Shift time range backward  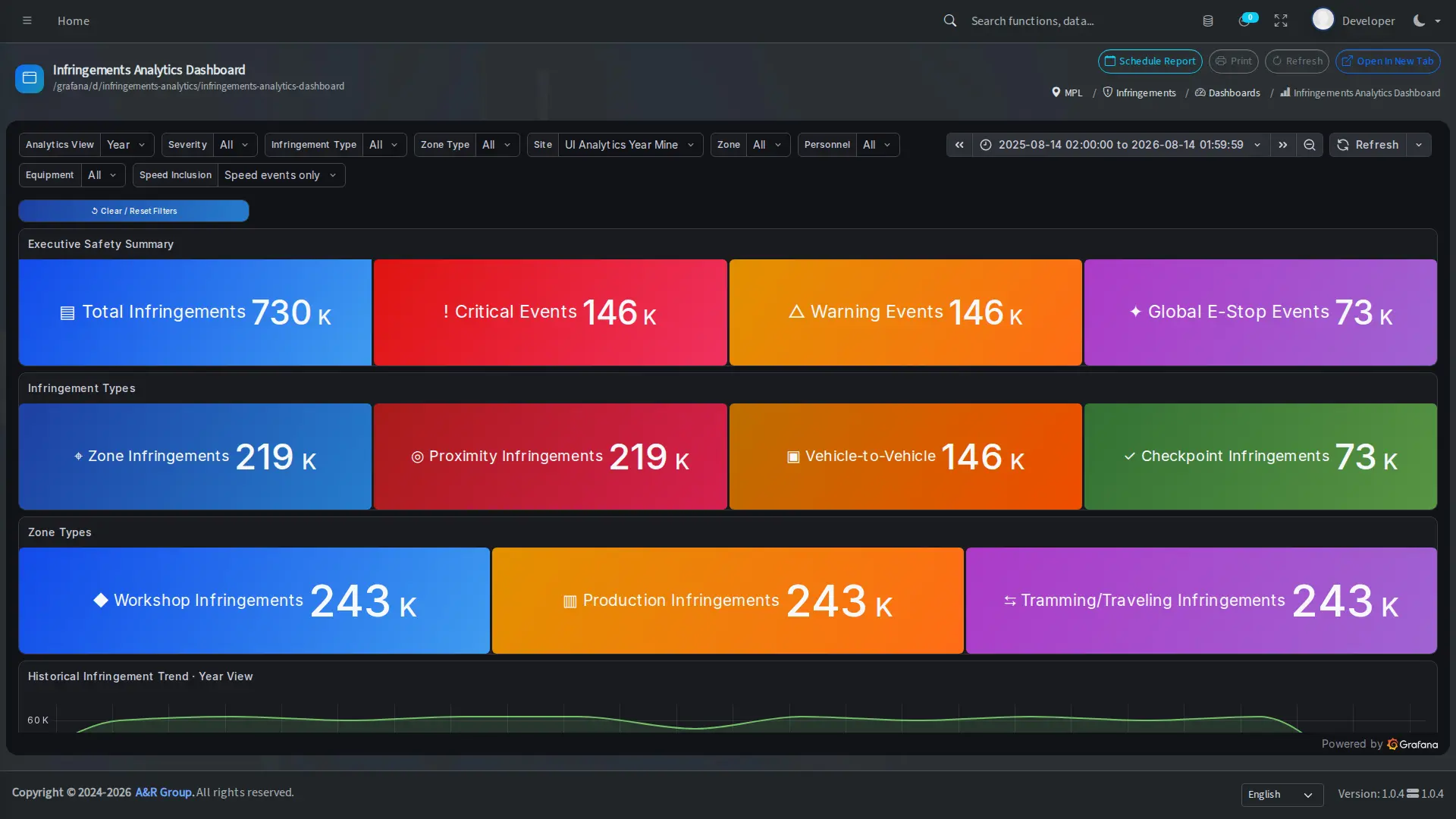959,145
